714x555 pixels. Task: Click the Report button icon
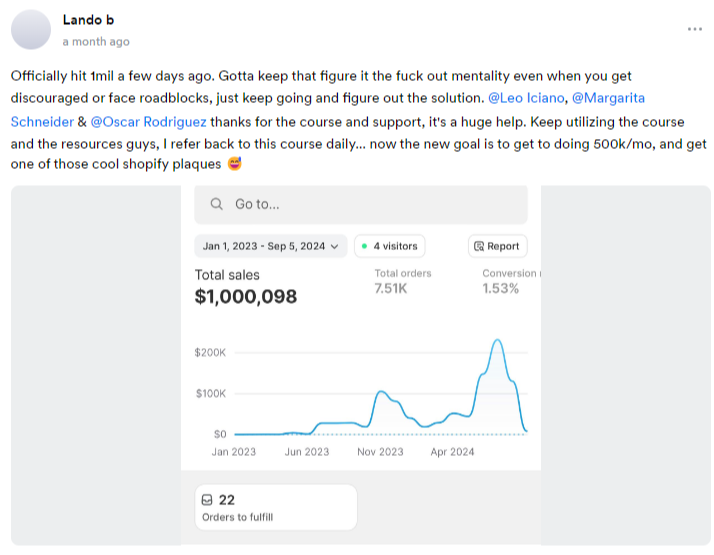(480, 246)
